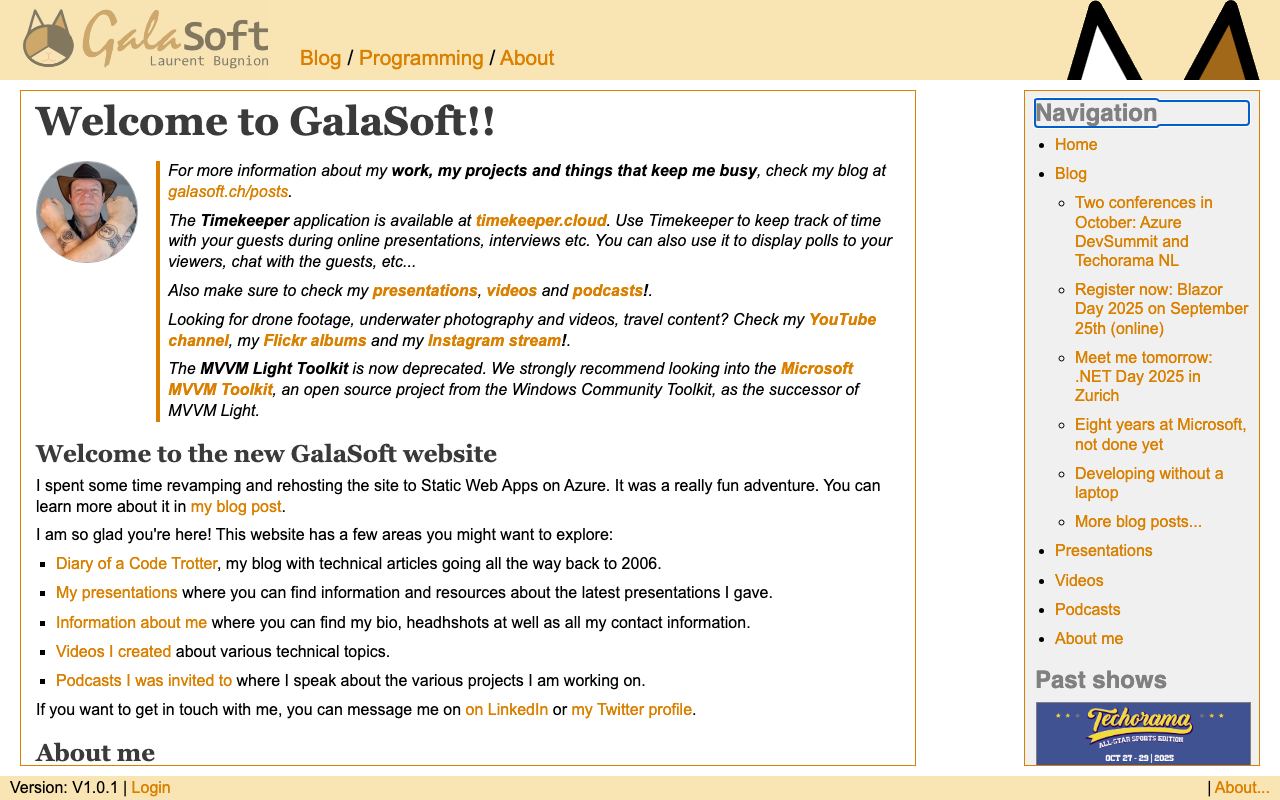Open the 'Videos I created' link
This screenshot has height=800, width=1280.
(113, 651)
